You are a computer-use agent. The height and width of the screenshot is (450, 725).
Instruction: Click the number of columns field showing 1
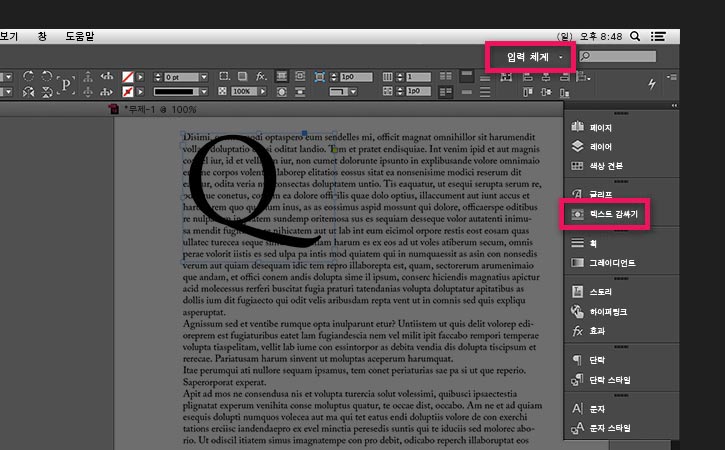coord(418,77)
